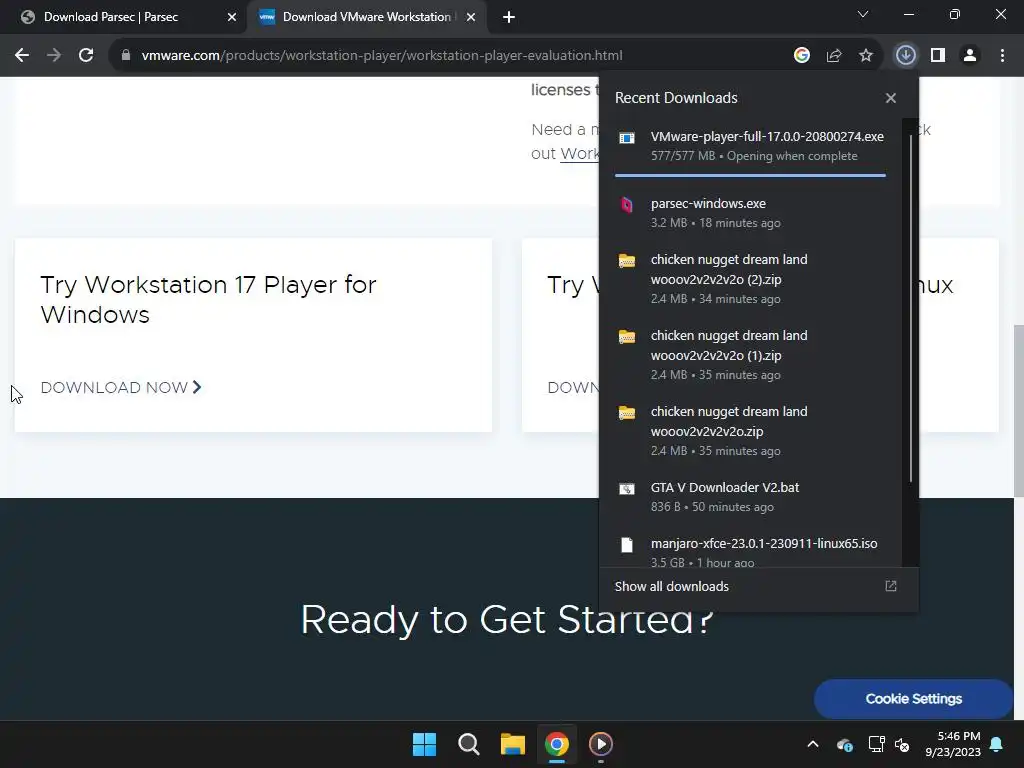This screenshot has width=1024, height=768.
Task: Toggle the downloads toolbar button
Action: click(x=905, y=56)
